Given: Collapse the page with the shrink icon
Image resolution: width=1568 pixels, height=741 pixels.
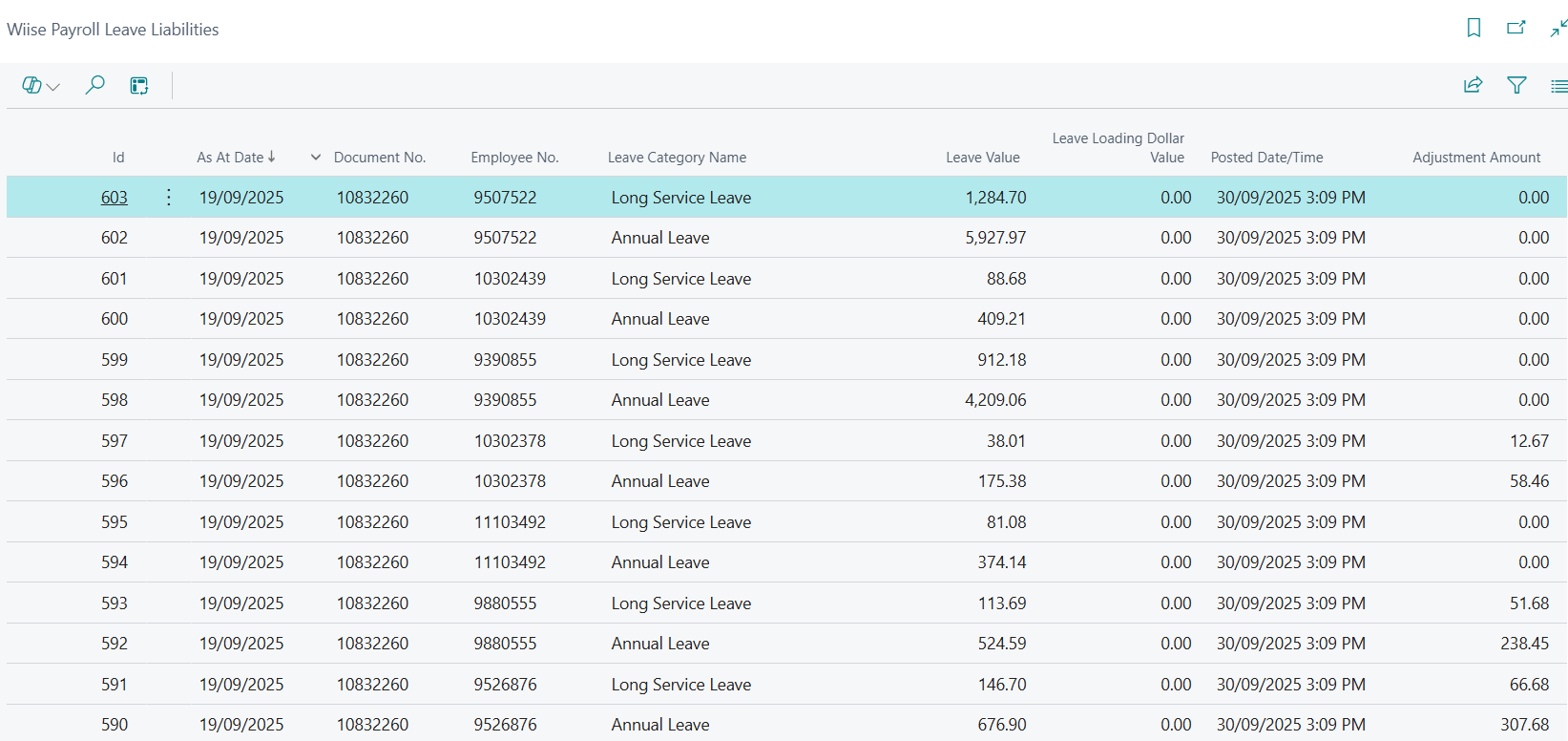Looking at the screenshot, I should coord(1558,29).
